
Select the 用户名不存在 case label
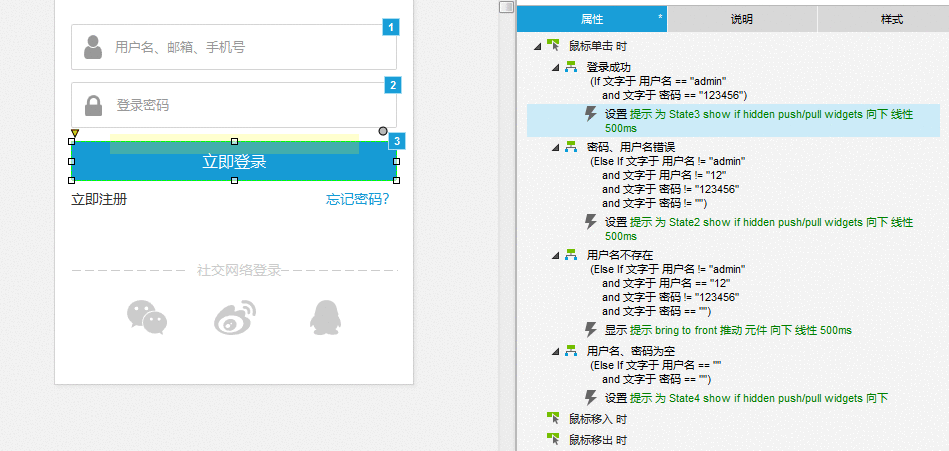pos(620,255)
